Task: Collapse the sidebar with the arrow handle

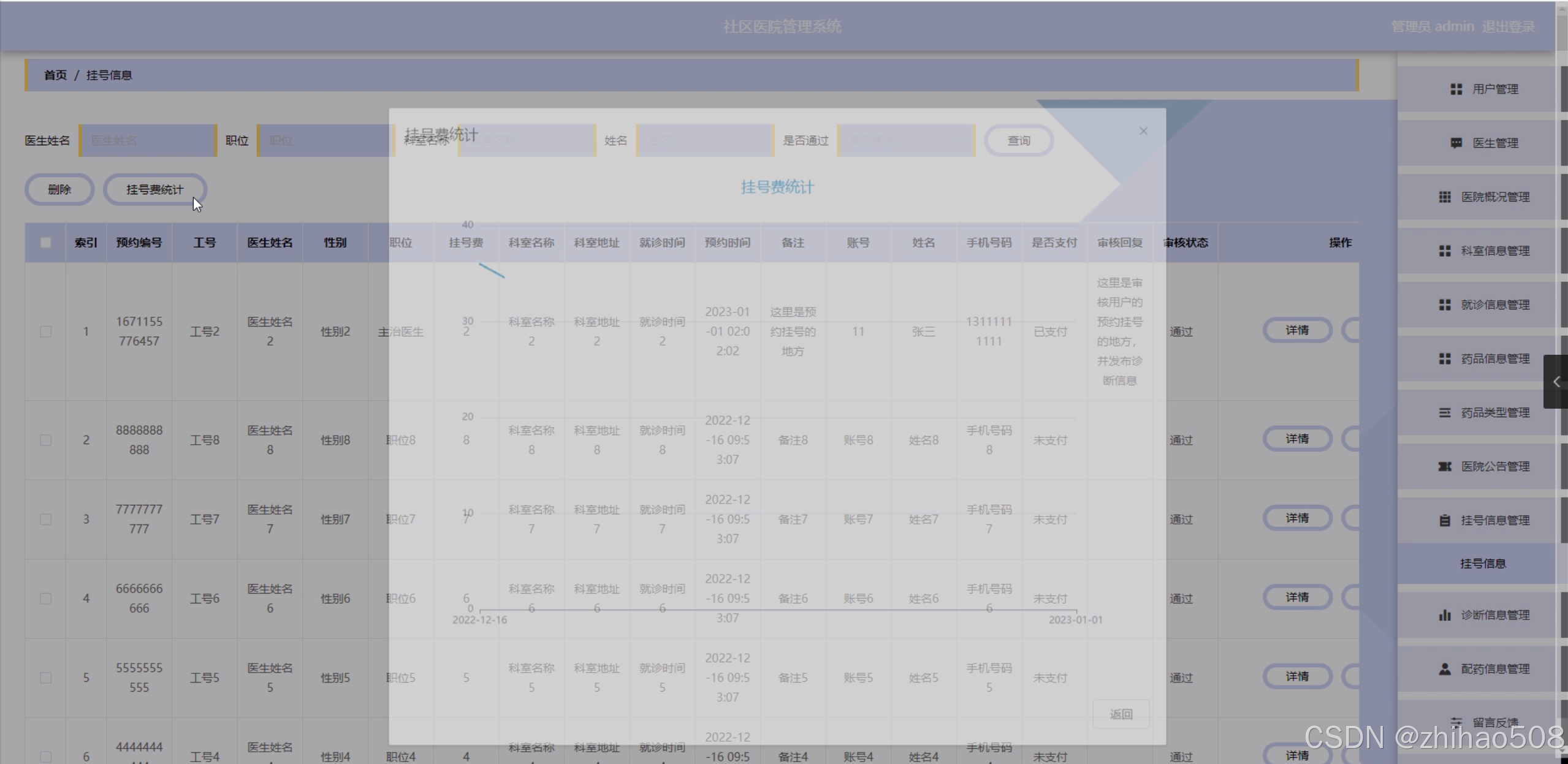Action: (x=1556, y=382)
